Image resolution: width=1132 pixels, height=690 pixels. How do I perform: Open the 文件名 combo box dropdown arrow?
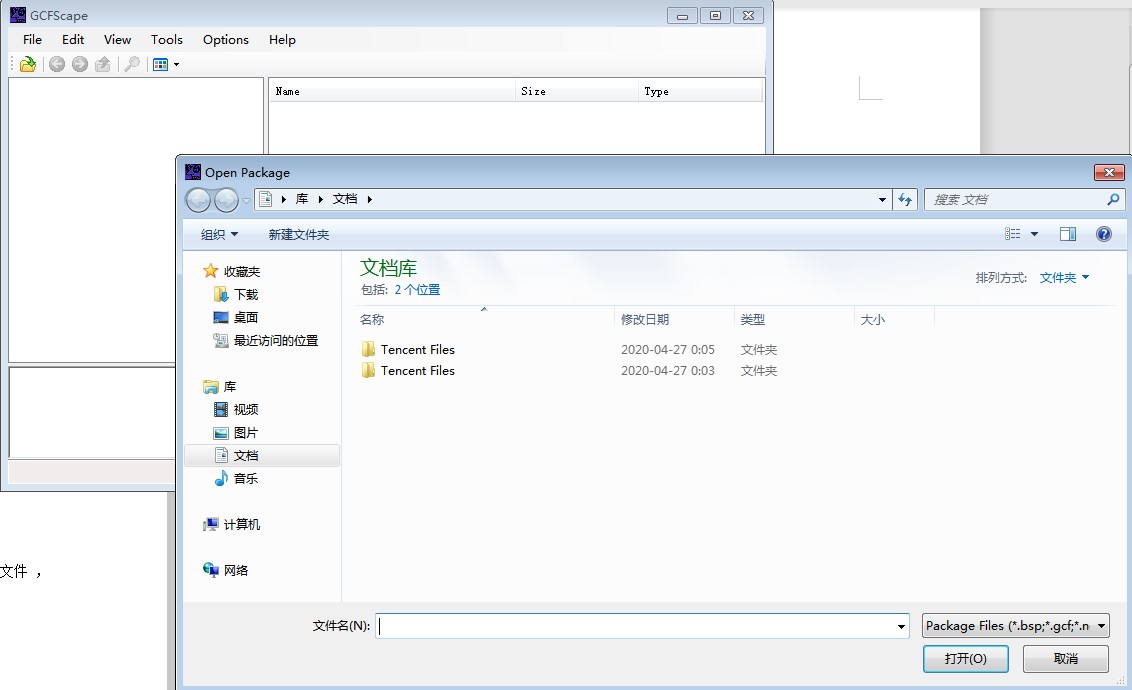click(x=901, y=626)
